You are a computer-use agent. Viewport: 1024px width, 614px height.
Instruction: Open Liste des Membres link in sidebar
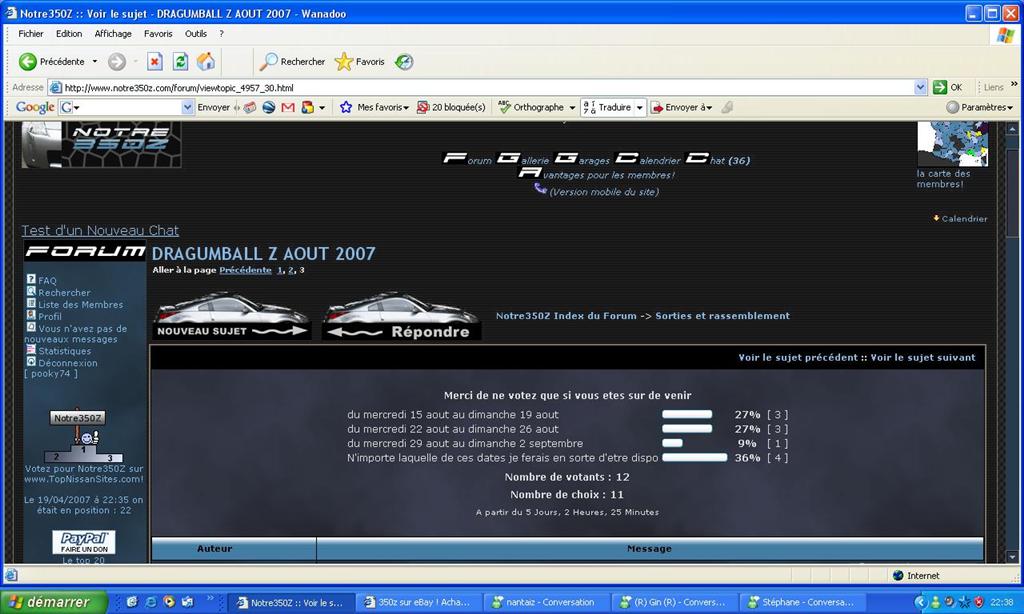[81, 305]
